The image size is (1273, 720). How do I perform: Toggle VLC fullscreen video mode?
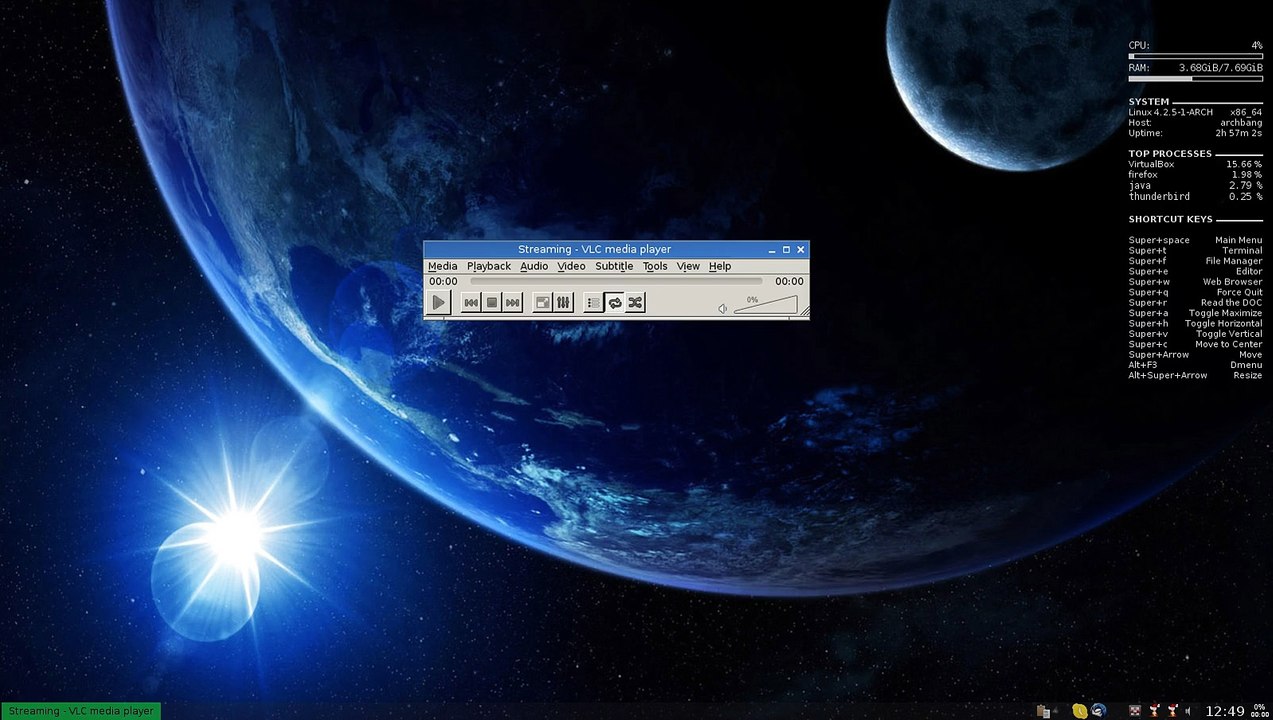pyautogui.click(x=542, y=302)
